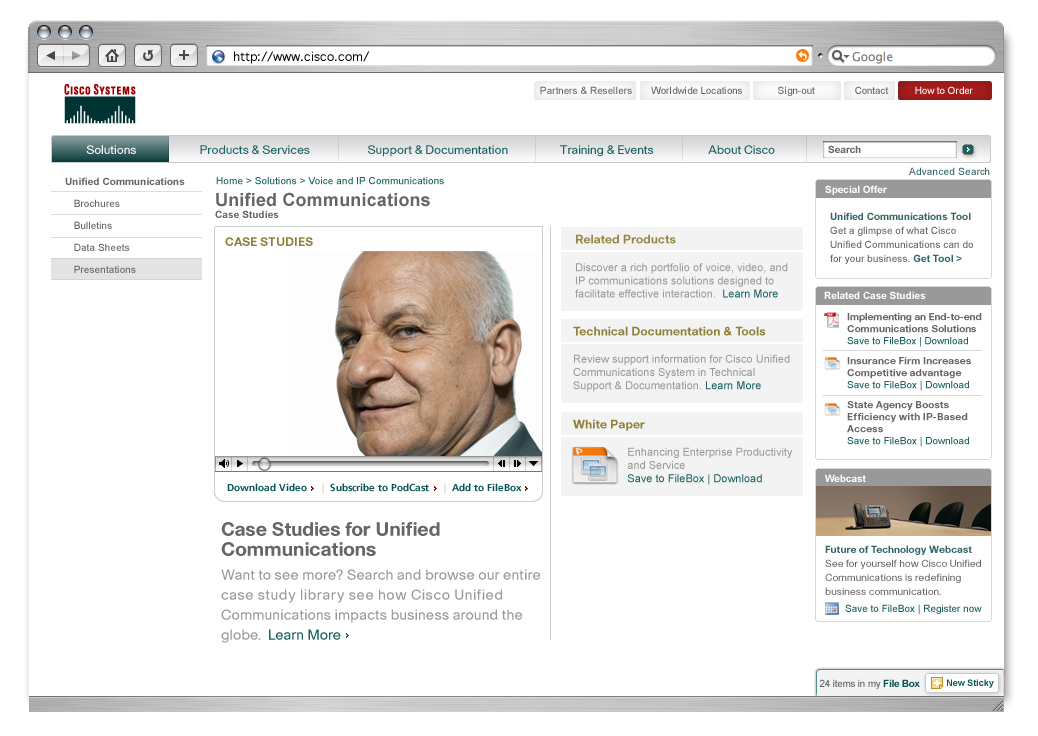Step the video backward one frame

coord(501,463)
